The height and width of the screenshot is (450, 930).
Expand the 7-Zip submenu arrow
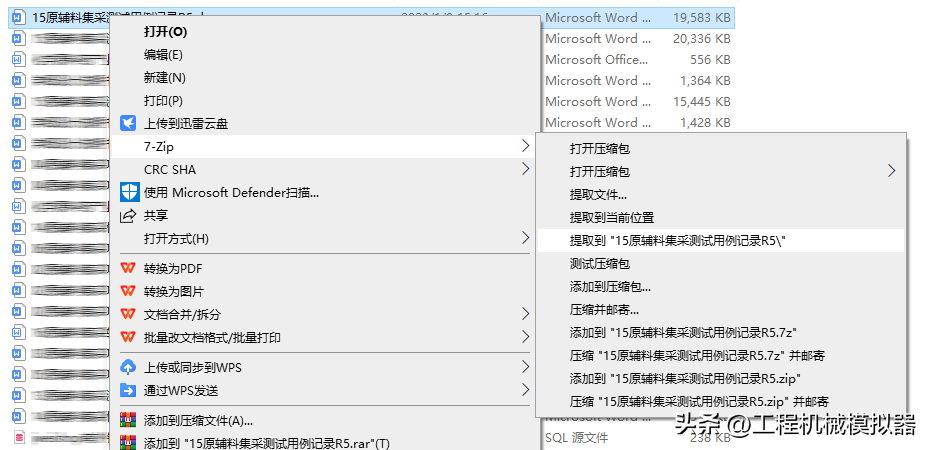point(525,146)
